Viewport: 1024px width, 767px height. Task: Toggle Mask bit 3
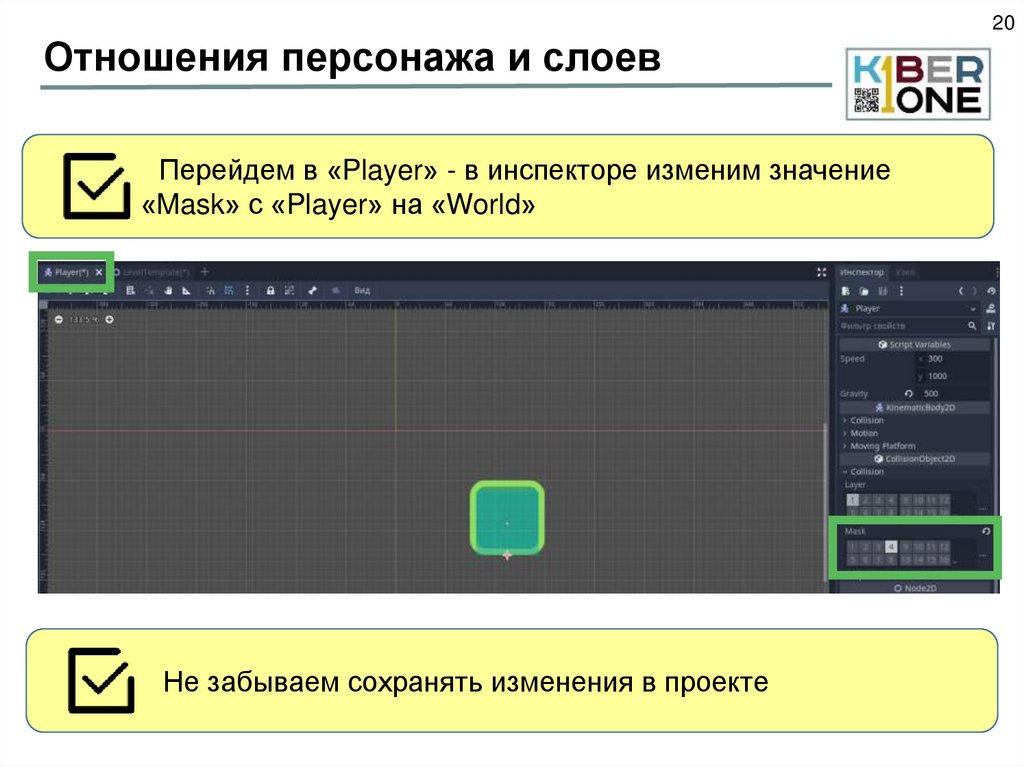coord(878,547)
